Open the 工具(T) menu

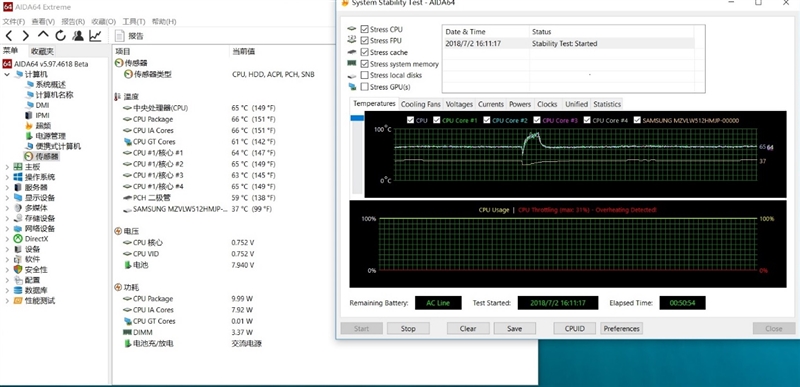click(x=134, y=21)
